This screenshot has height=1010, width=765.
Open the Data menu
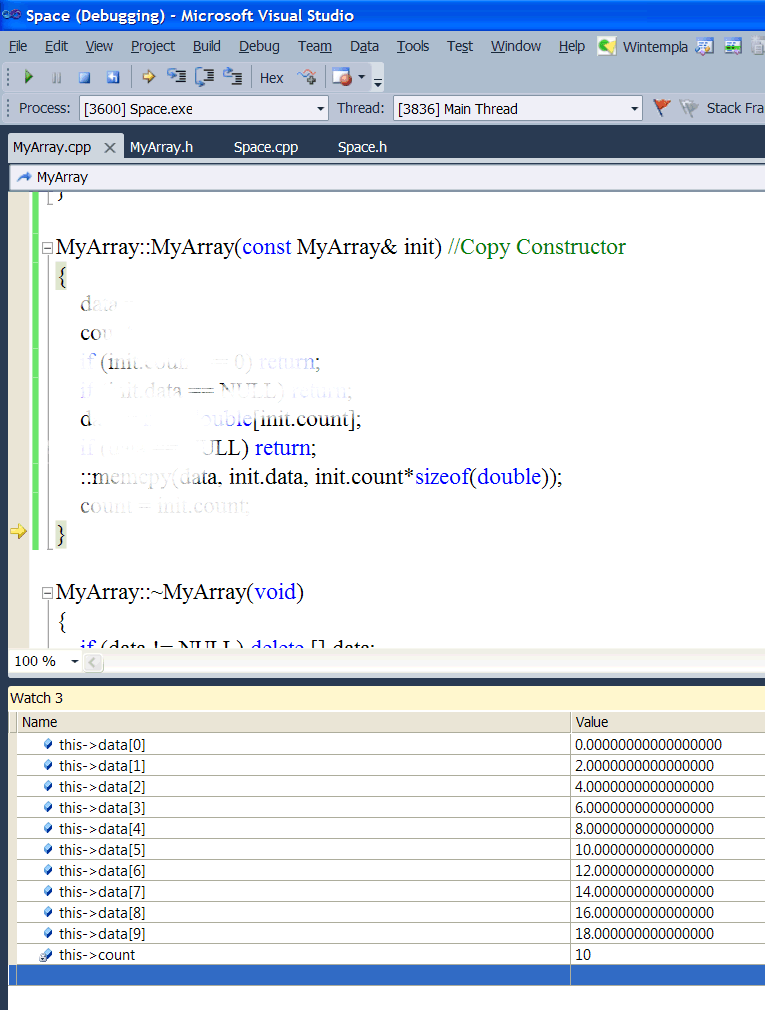pos(364,46)
